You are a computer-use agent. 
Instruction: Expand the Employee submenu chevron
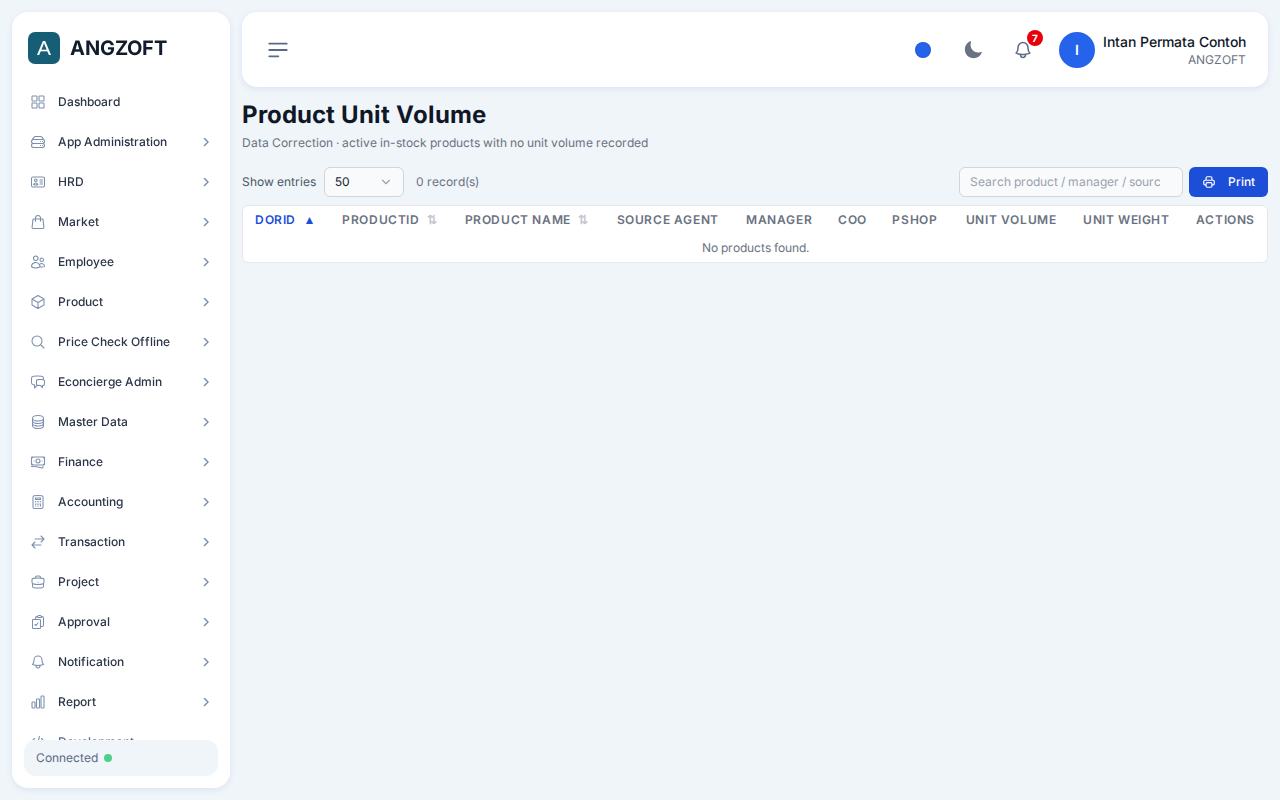coord(206,262)
